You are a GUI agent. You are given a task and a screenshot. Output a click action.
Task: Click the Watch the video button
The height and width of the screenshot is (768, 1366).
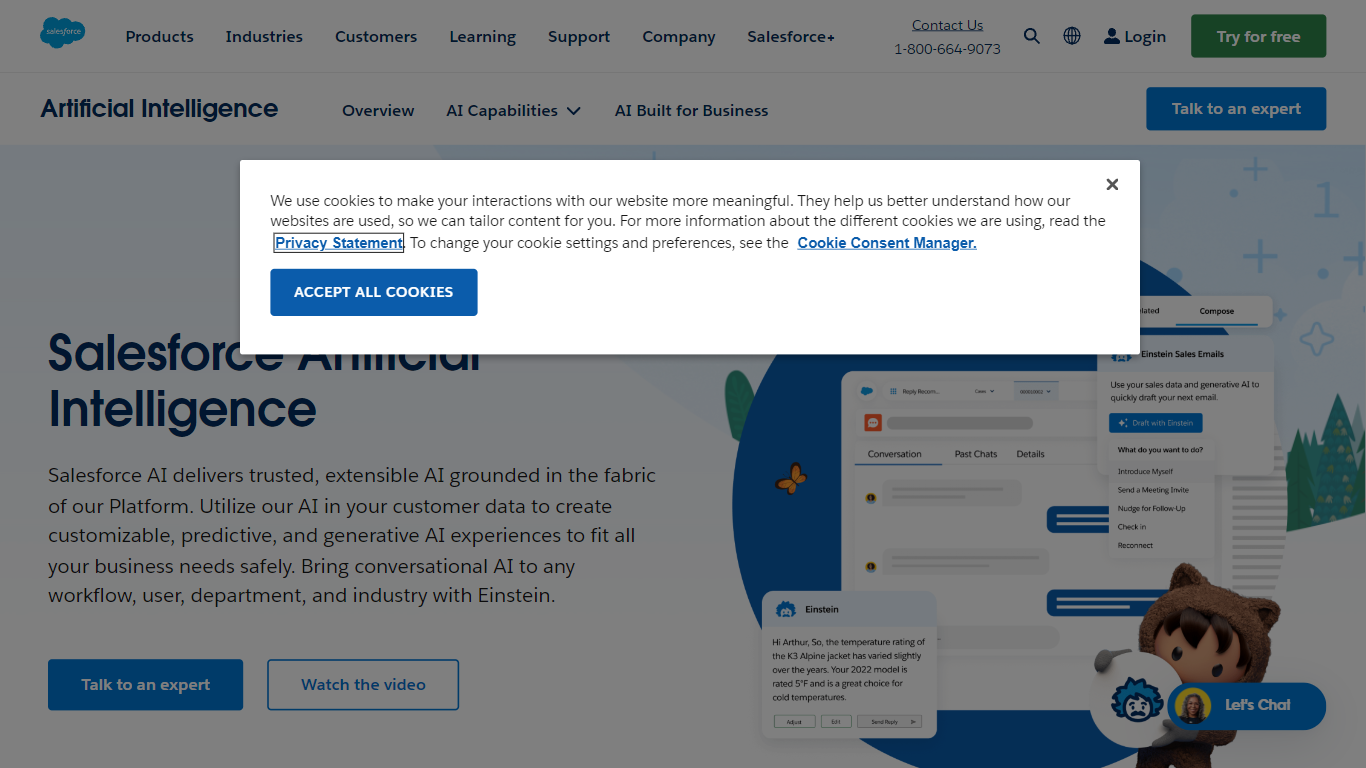(363, 685)
